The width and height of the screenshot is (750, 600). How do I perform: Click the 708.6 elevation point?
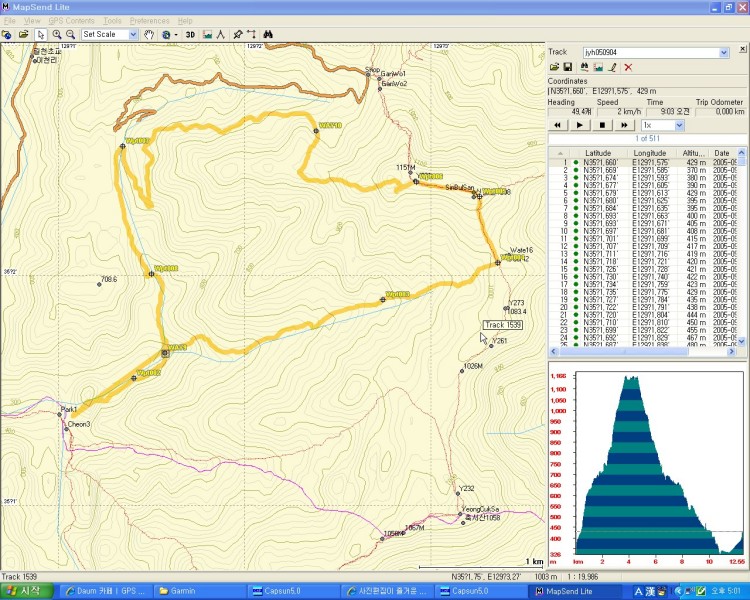(99, 284)
